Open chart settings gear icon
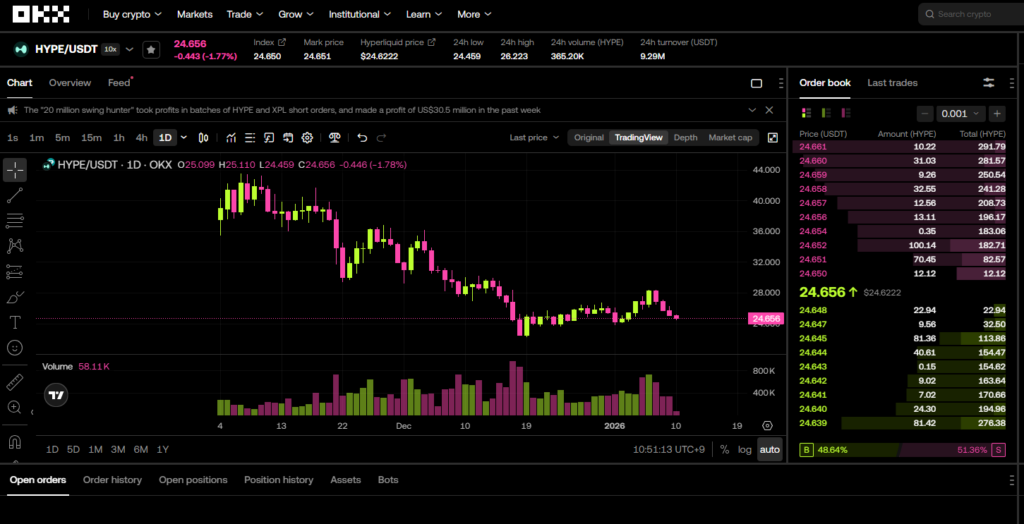 tap(307, 138)
